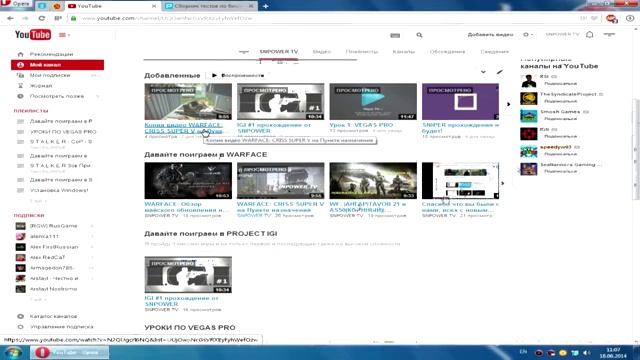Show next videos in Добавленные row arrow

[508, 104]
